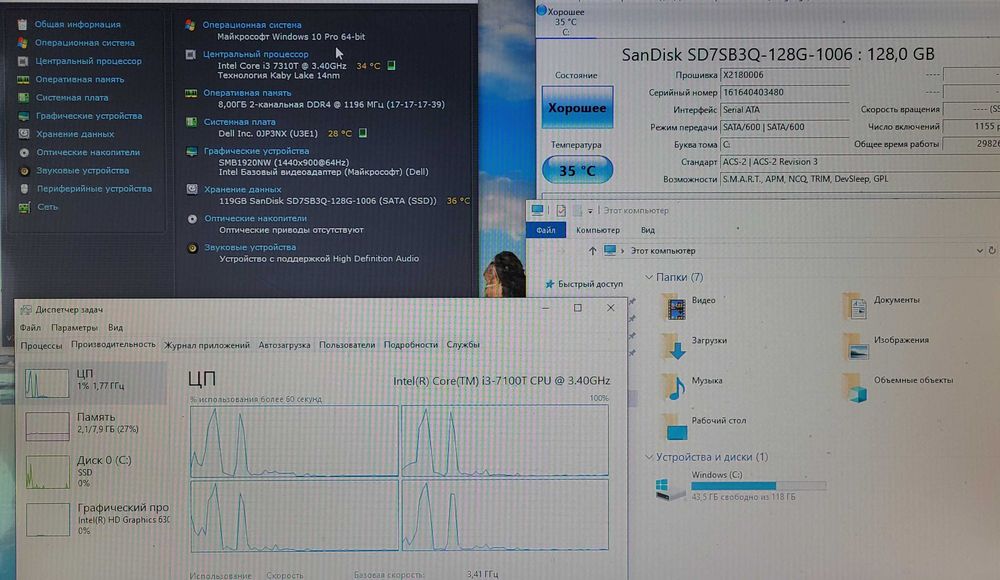Open the Компьютер ribbon tab in Explorer
1000x580 pixels.
click(598, 230)
